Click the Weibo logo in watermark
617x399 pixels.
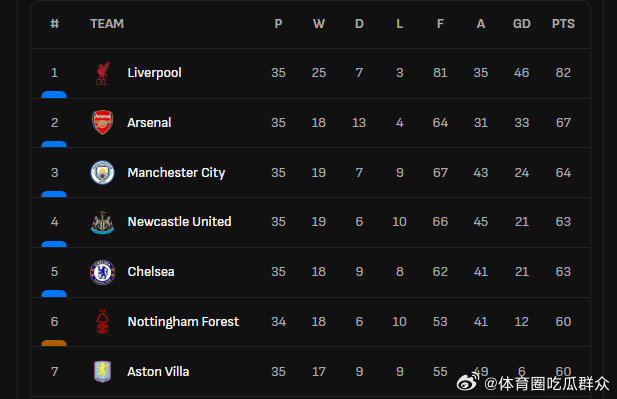pos(468,381)
